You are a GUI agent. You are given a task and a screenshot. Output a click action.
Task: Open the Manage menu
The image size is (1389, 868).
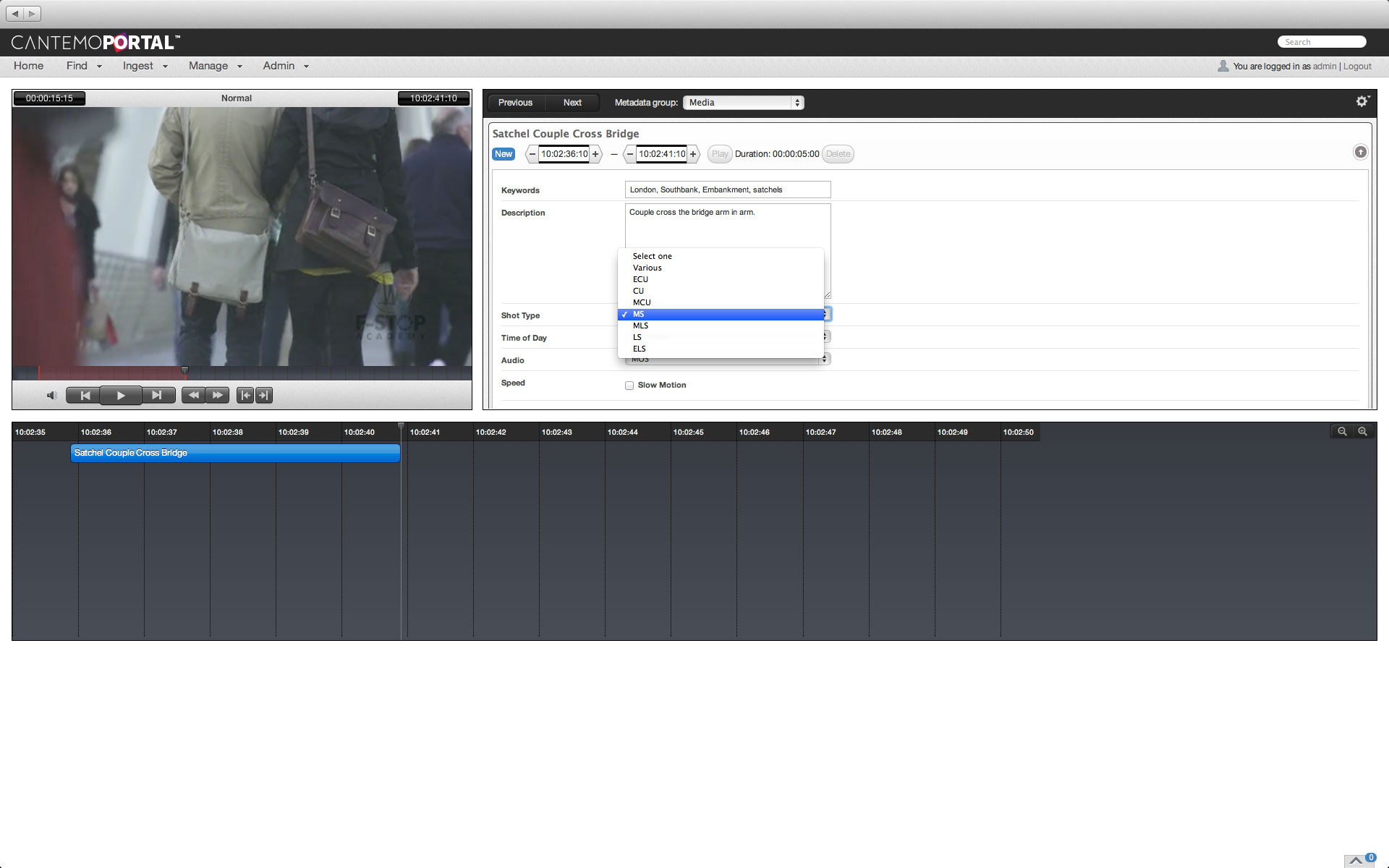(215, 66)
